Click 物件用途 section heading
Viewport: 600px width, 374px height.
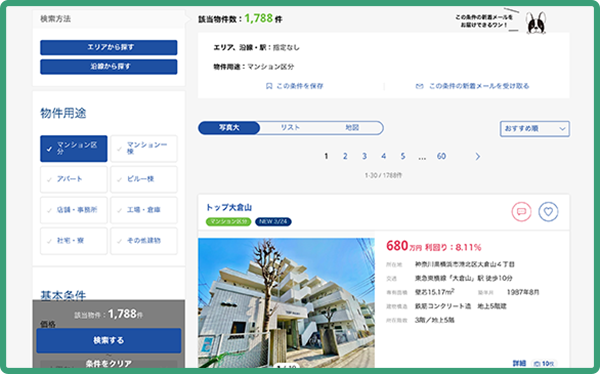click(63, 113)
